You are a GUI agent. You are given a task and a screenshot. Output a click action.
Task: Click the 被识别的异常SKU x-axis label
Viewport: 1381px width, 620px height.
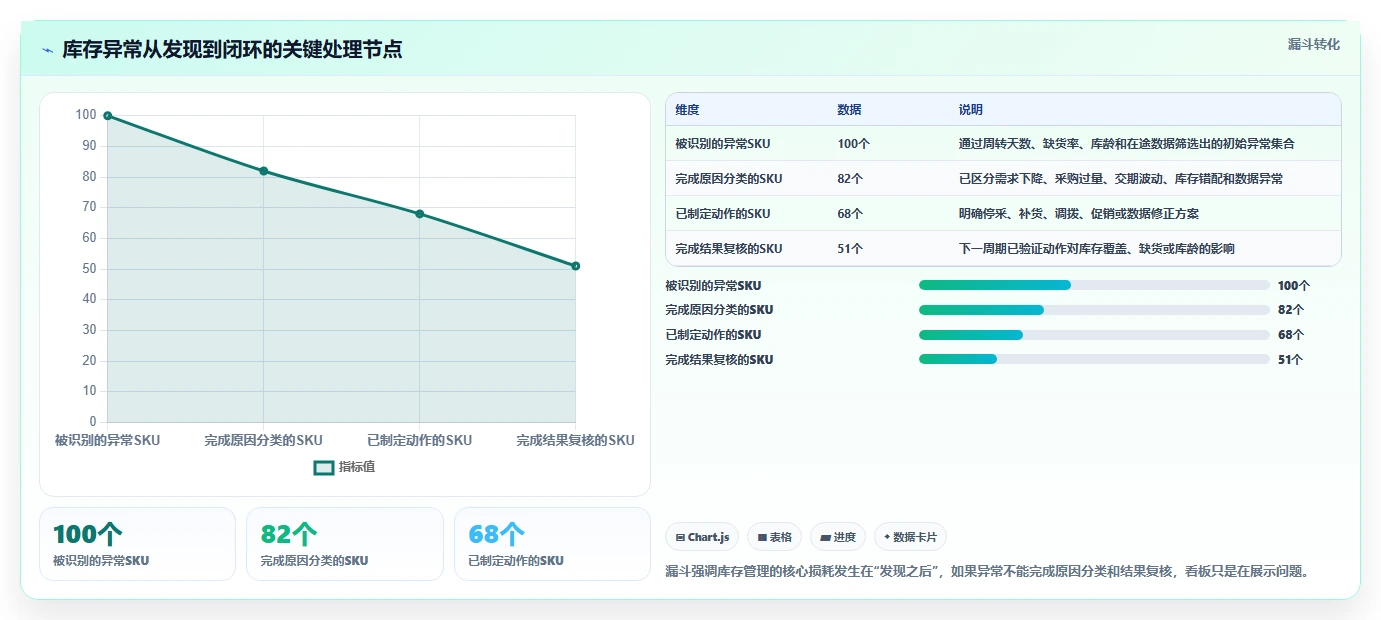pyautogui.click(x=107, y=441)
